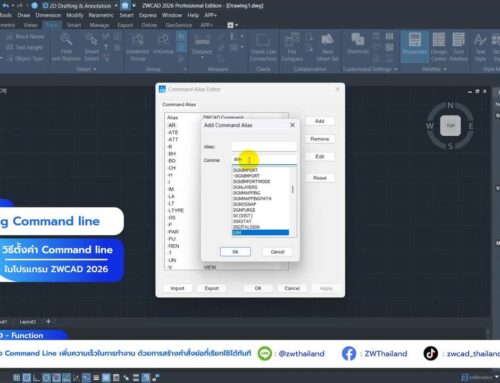Click OK in Add Command Alias dialog
Viewport: 500px width, 383px height.
(235, 252)
